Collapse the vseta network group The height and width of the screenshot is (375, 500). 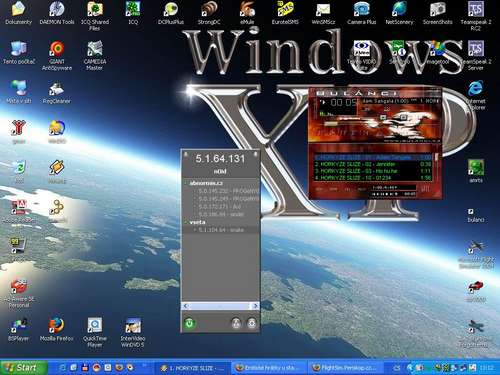click(186, 222)
